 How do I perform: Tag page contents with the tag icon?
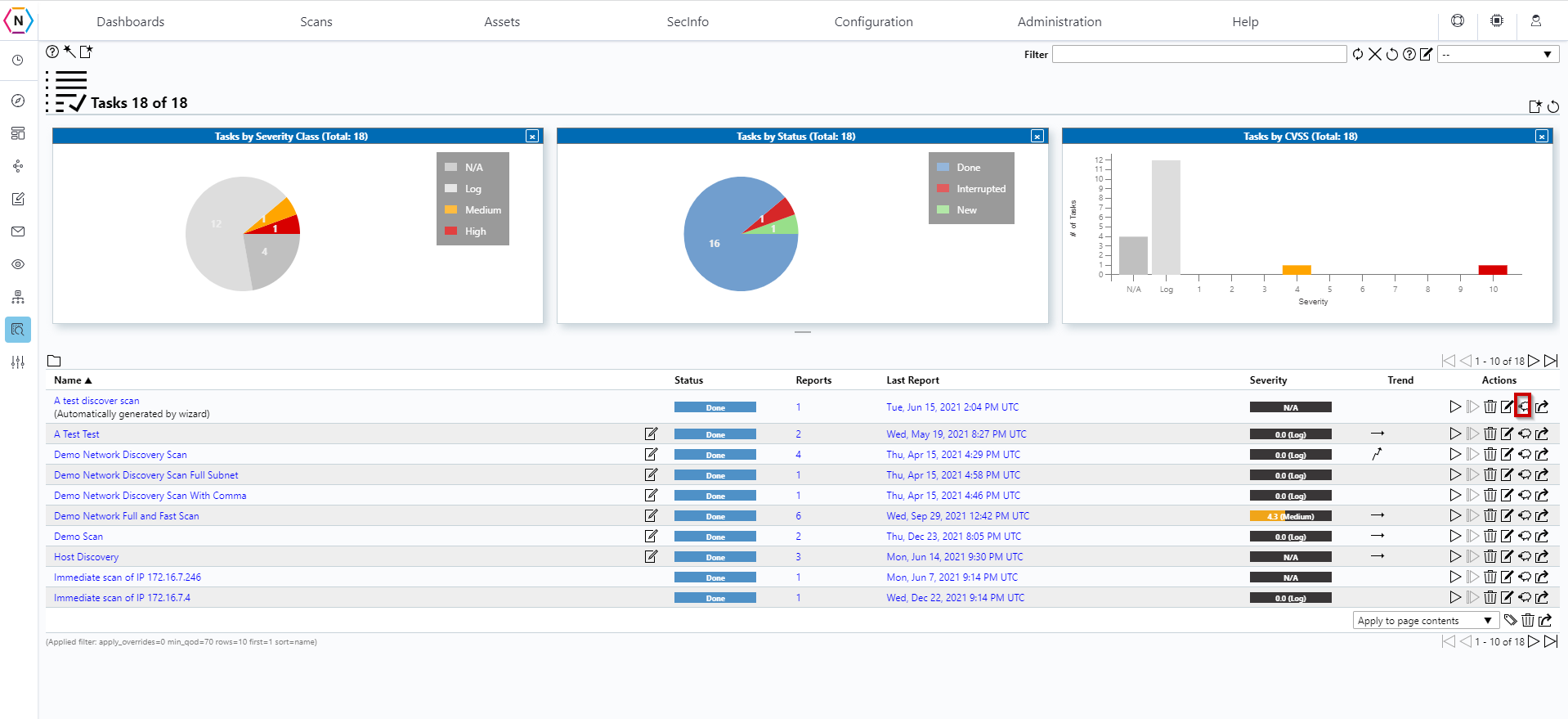click(1511, 620)
